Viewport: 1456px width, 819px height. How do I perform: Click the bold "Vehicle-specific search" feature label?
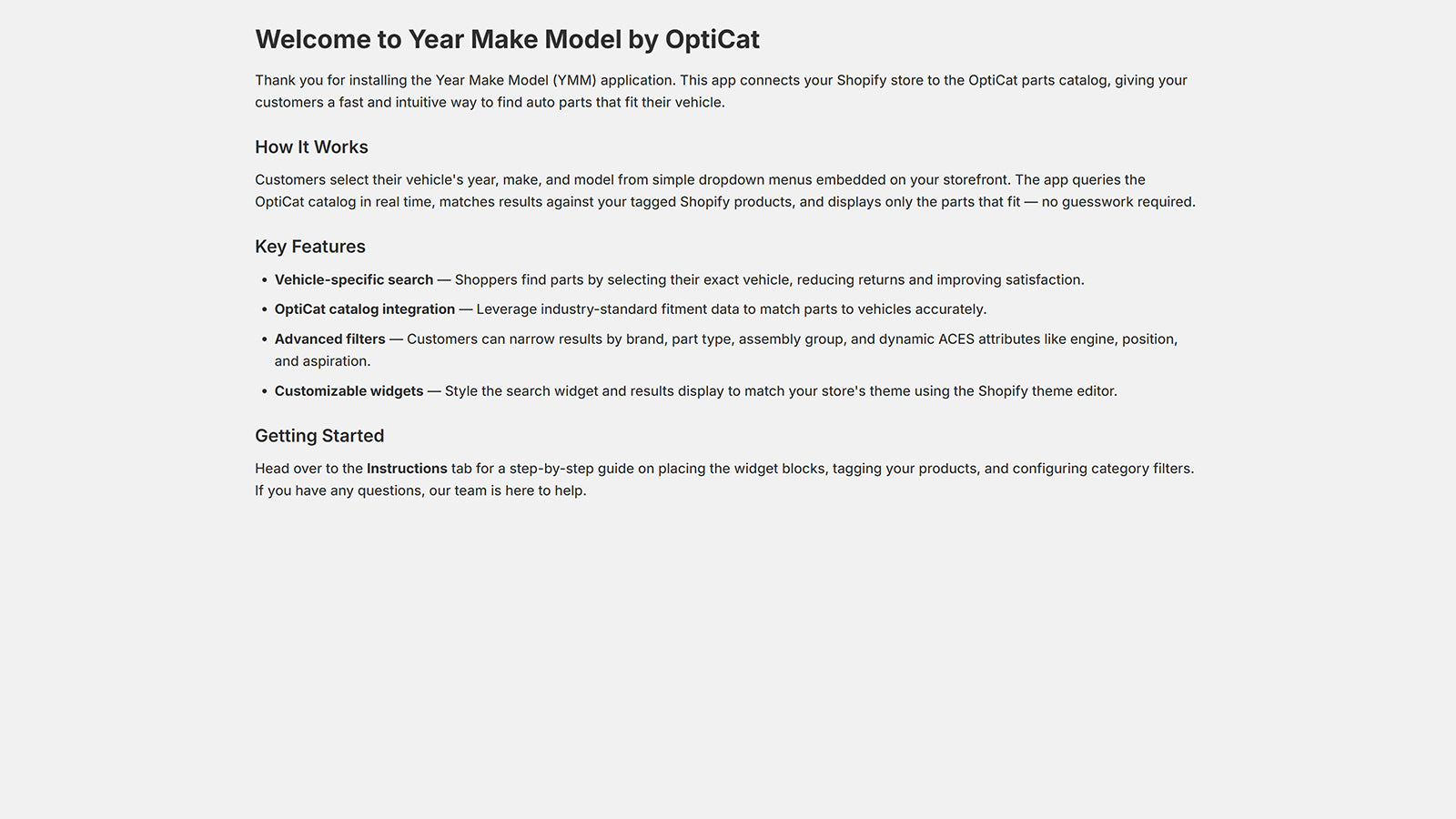click(x=354, y=280)
